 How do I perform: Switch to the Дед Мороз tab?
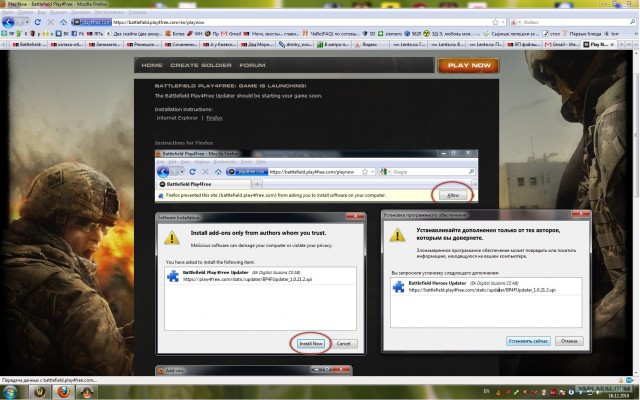257,44
